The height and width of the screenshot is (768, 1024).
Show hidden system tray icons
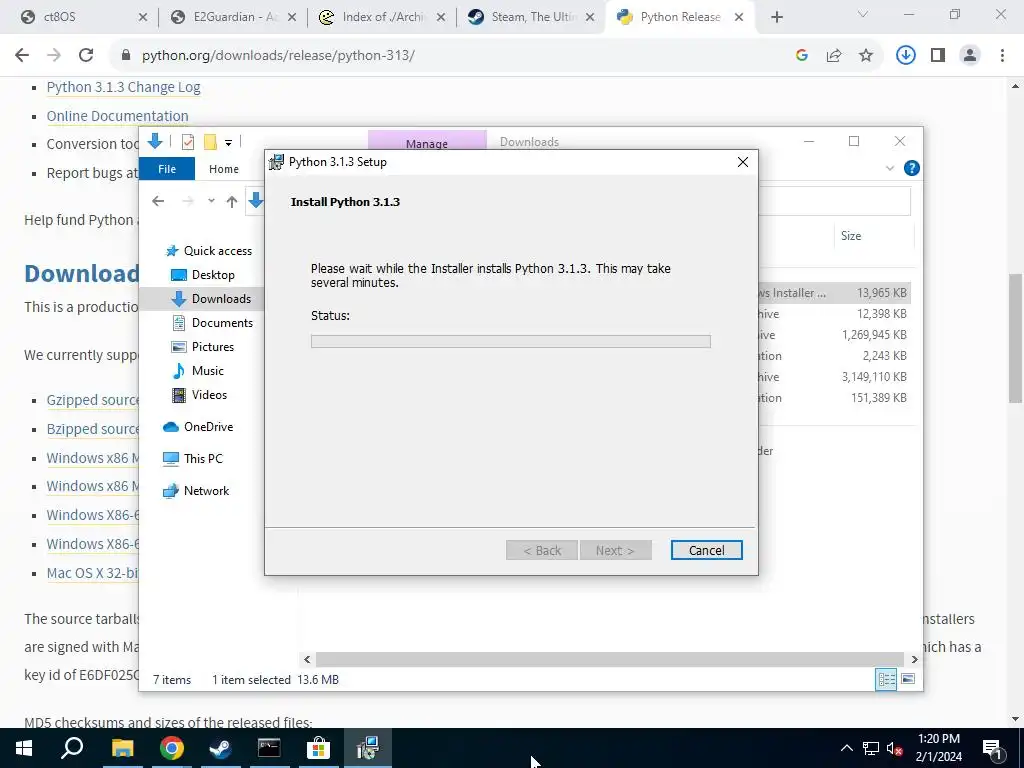(846, 748)
